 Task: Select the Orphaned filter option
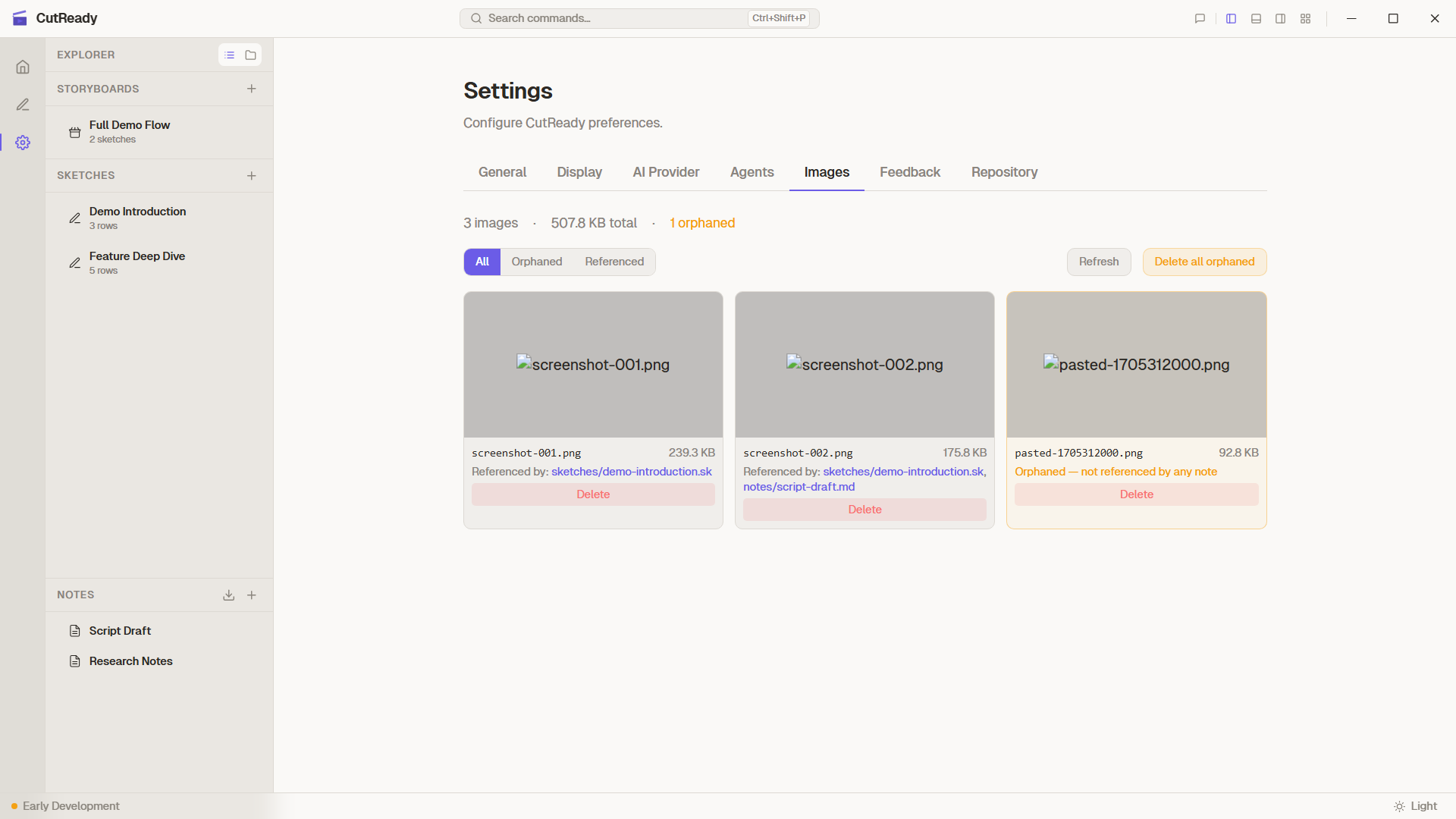(x=536, y=262)
